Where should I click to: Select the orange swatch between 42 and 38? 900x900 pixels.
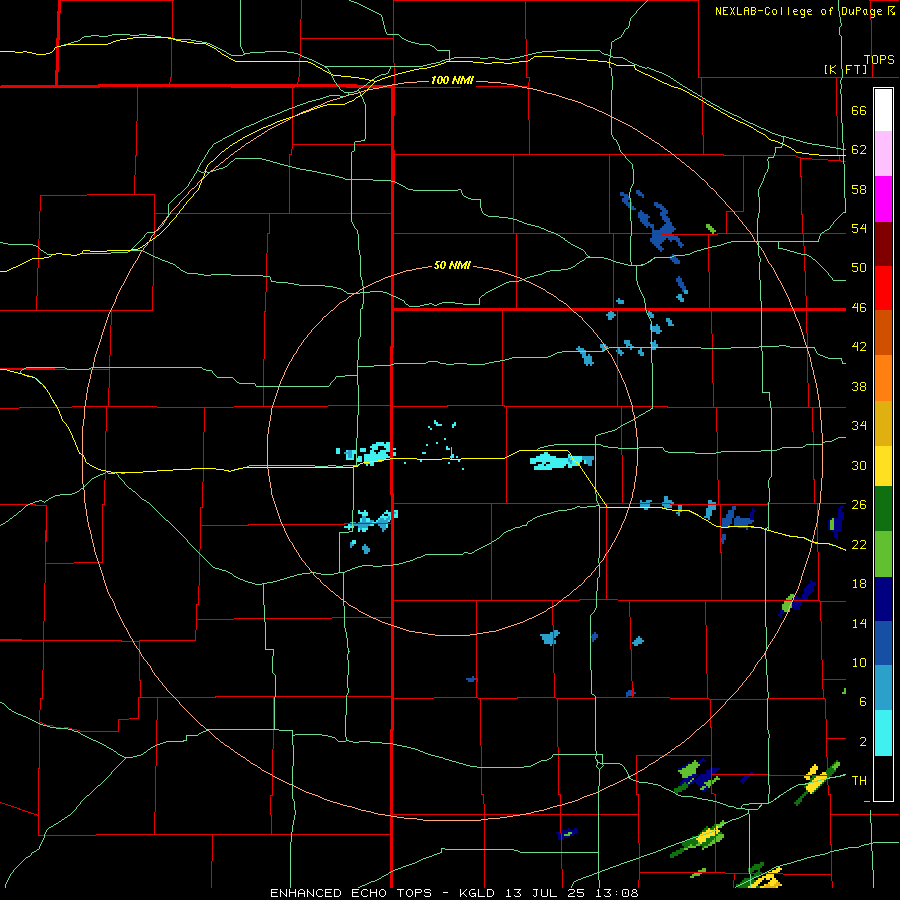click(x=883, y=378)
